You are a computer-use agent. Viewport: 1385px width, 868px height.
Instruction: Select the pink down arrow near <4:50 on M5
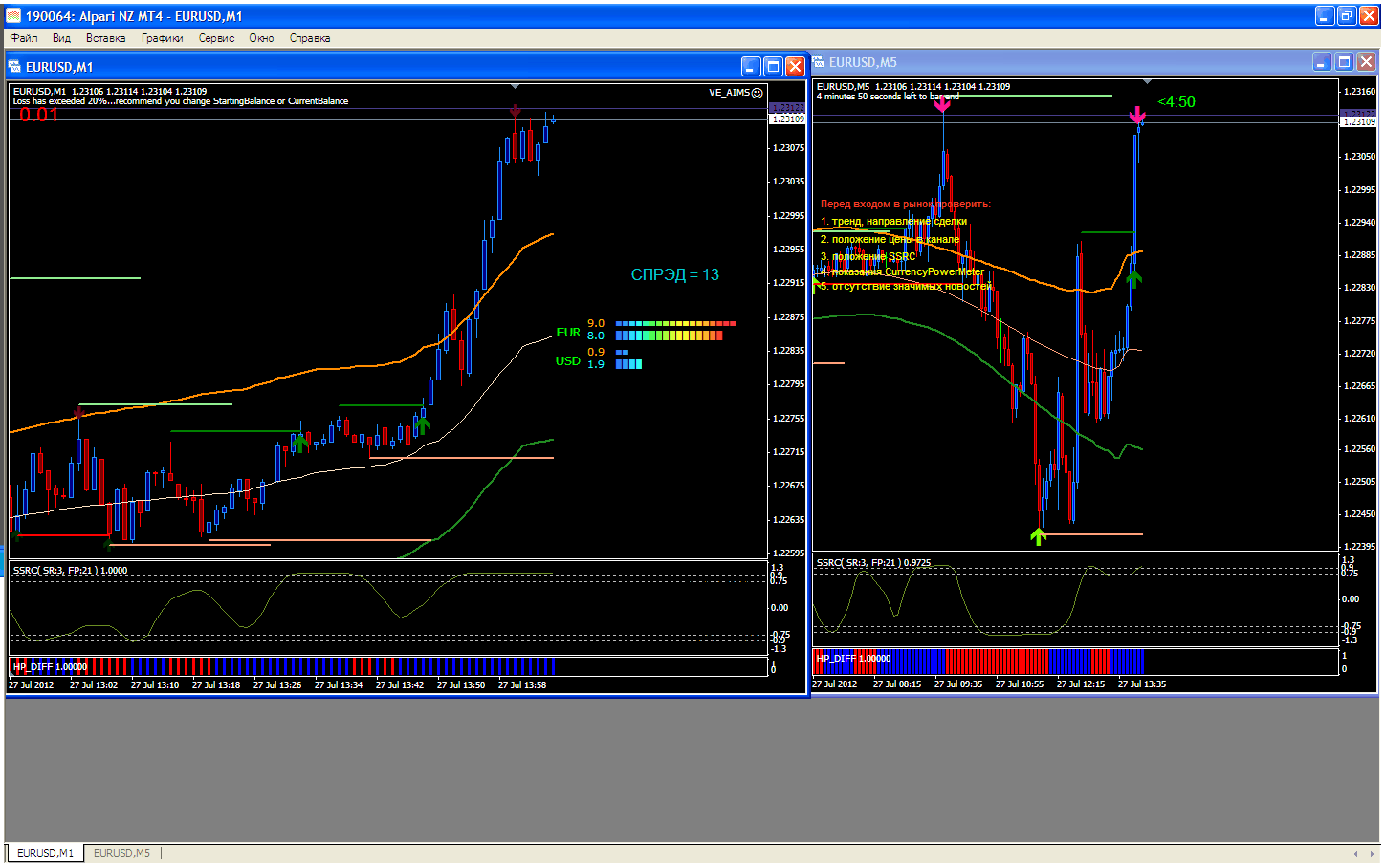pyautogui.click(x=1137, y=116)
